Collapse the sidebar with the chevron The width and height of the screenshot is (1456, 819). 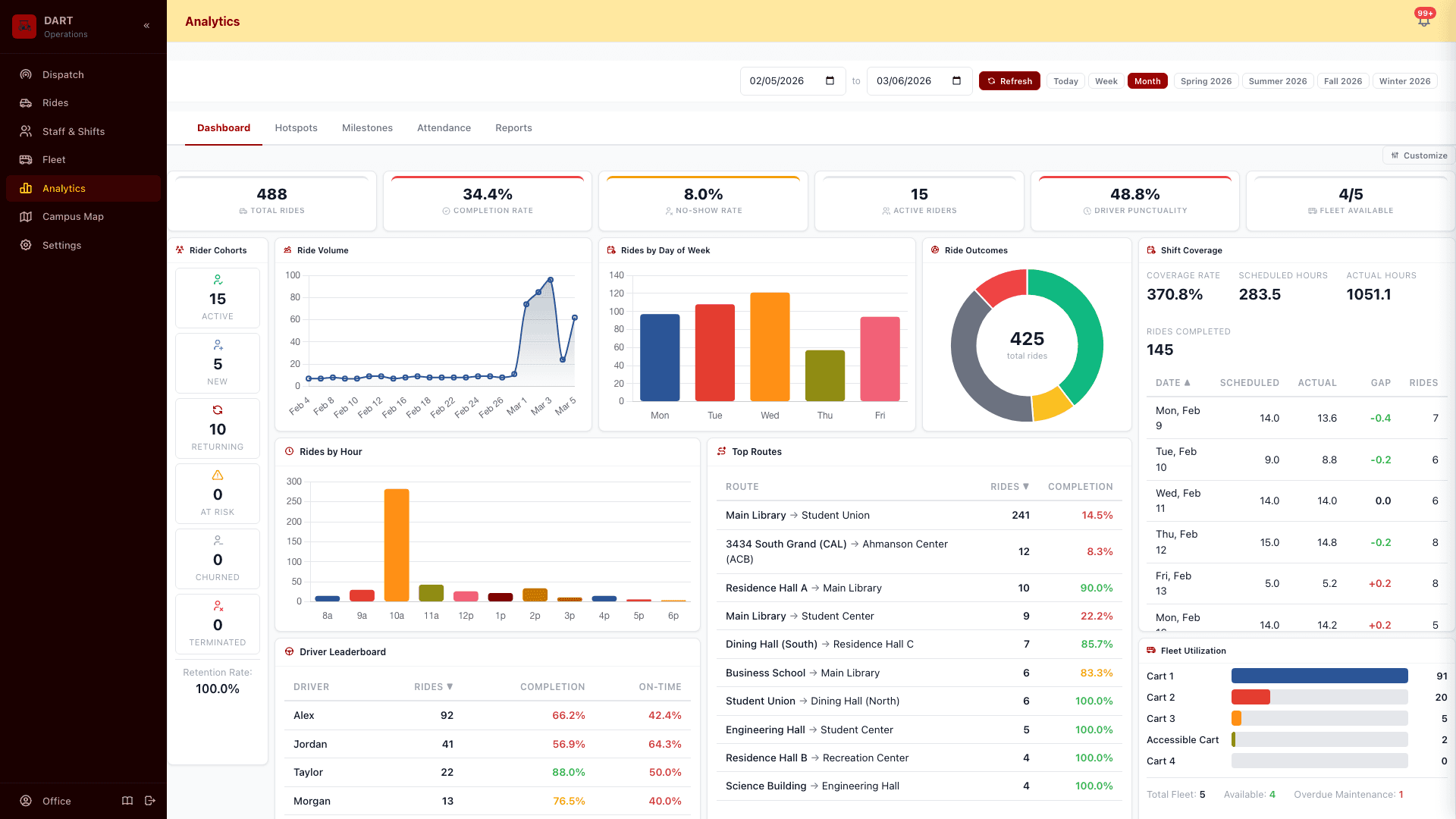146,25
